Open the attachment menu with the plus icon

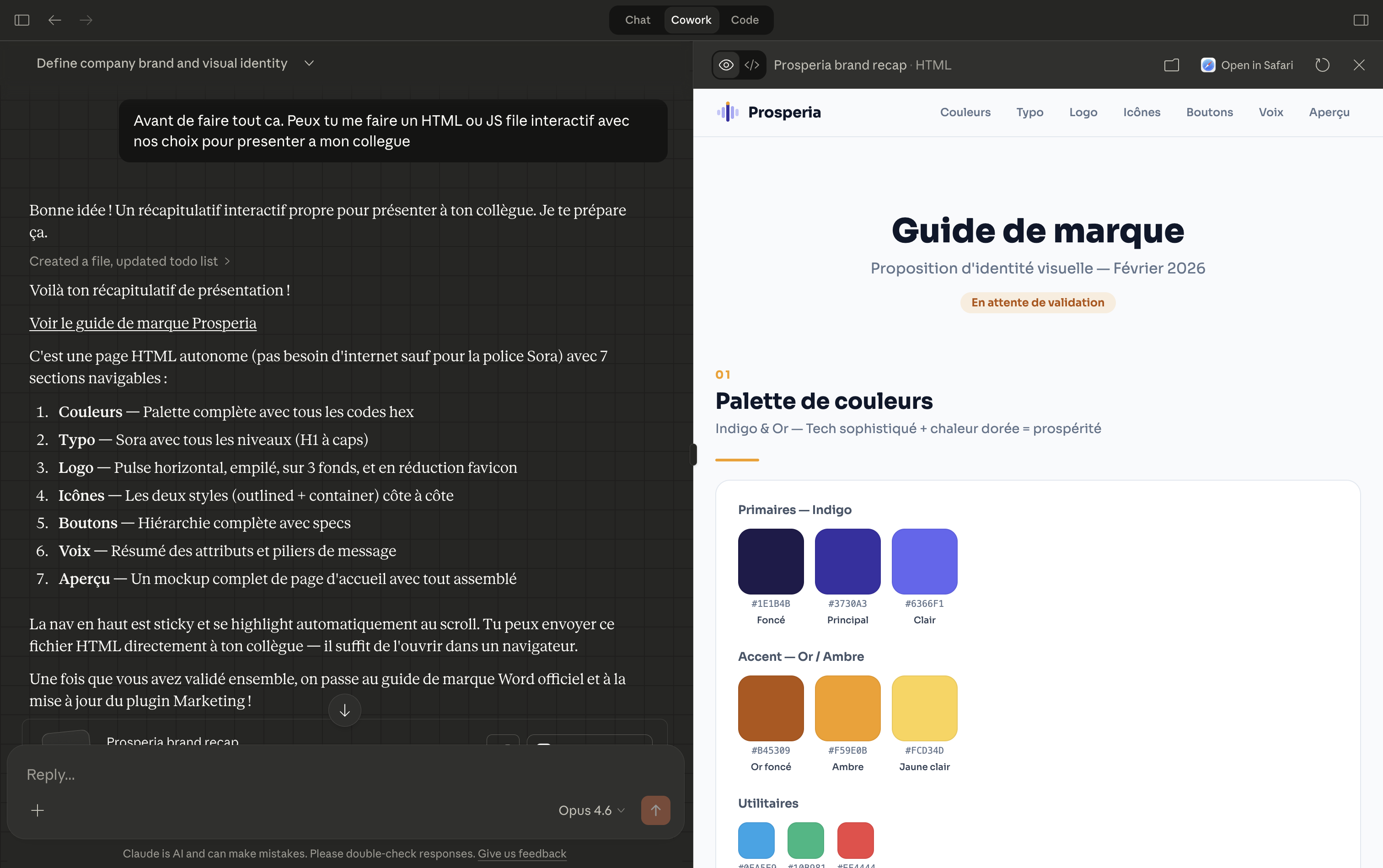click(x=37, y=810)
